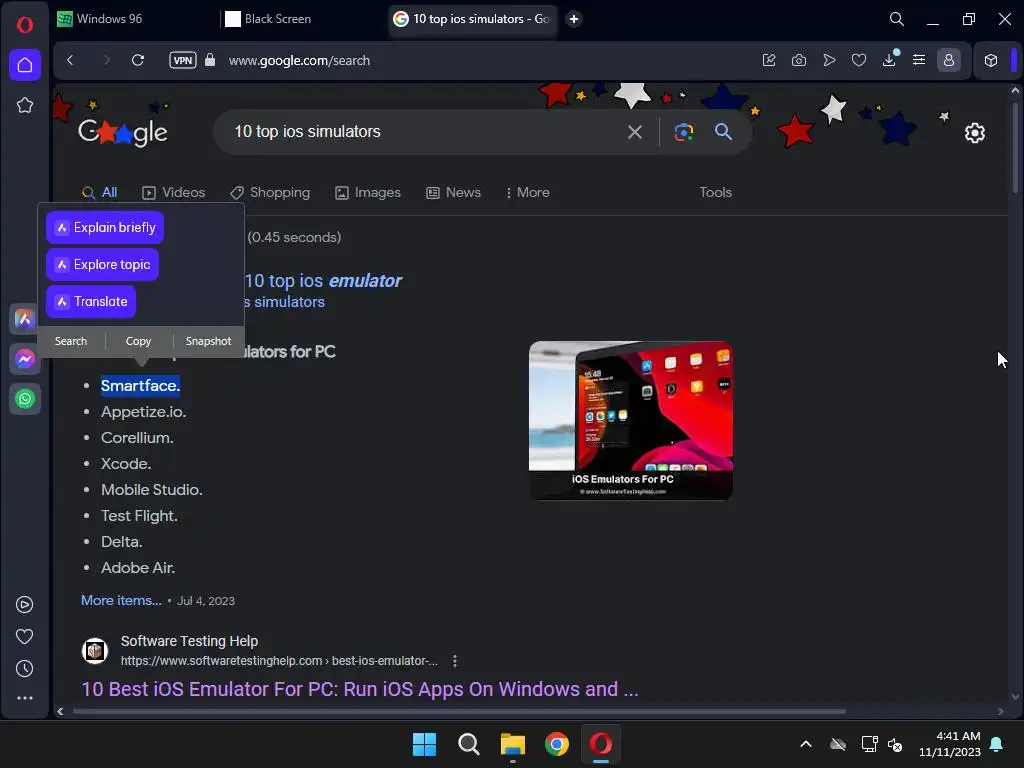Toggle the VPN badge

(x=182, y=60)
